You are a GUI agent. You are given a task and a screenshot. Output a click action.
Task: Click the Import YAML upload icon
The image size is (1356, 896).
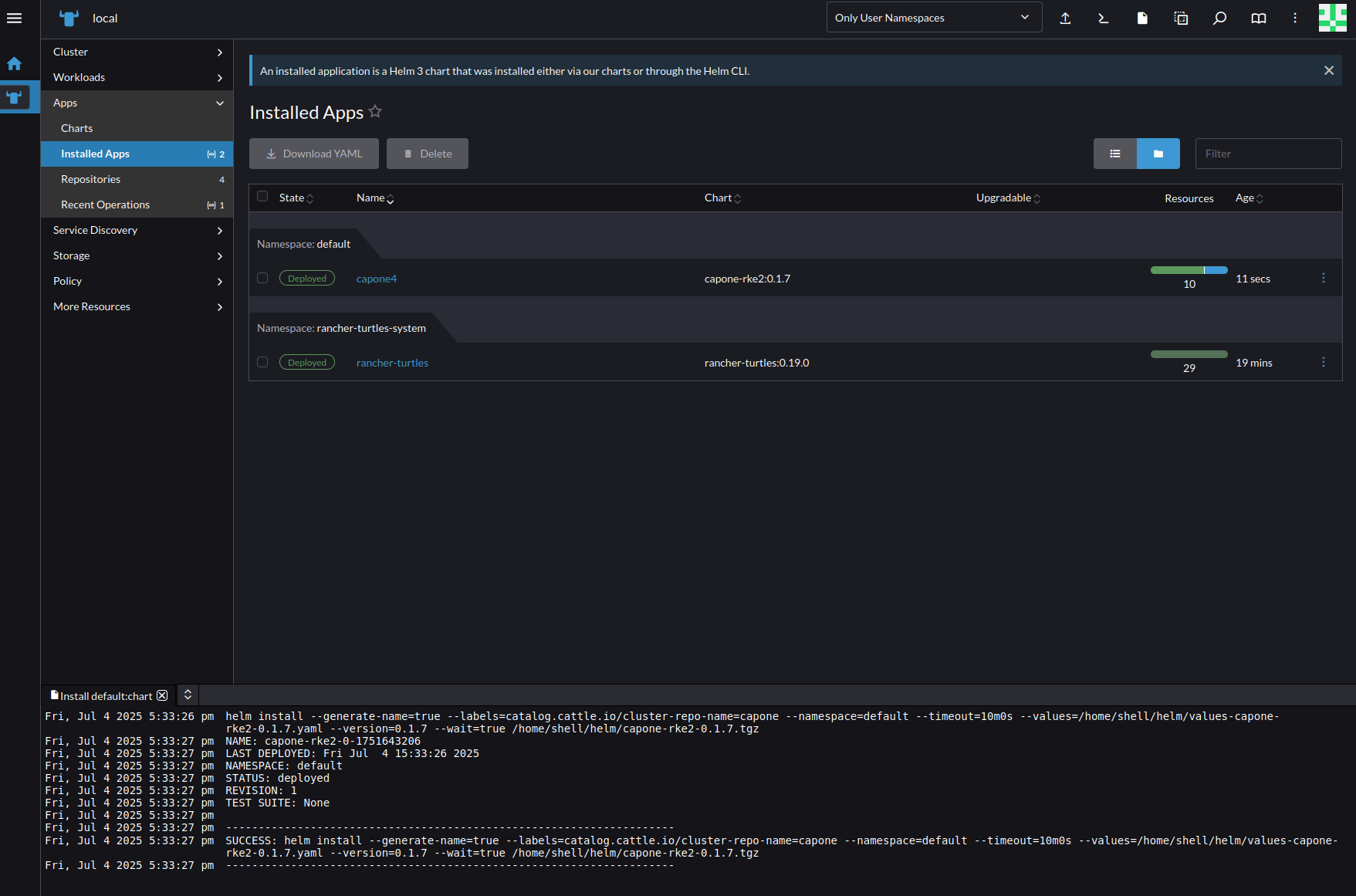[1065, 18]
